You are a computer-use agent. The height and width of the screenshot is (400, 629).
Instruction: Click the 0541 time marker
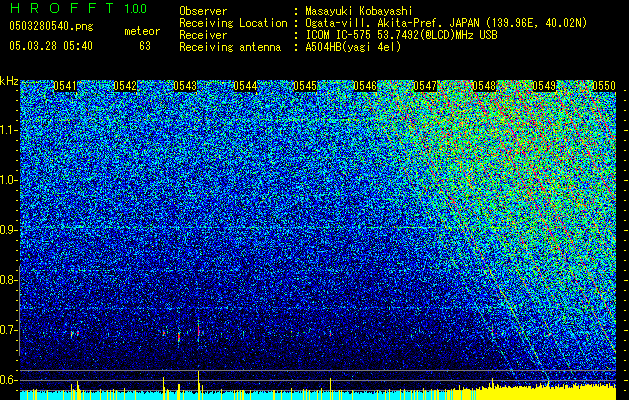(x=65, y=86)
